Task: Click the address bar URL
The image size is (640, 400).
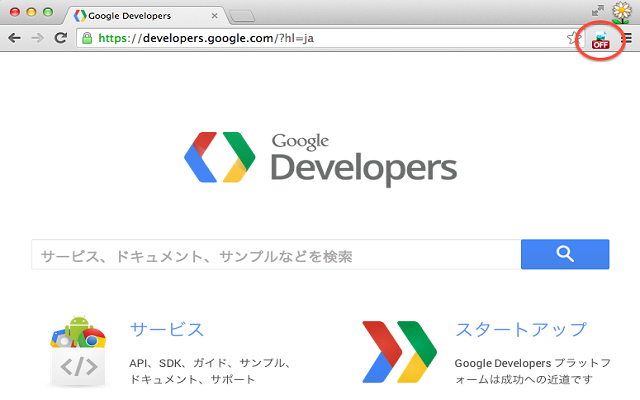Action: click(x=206, y=38)
